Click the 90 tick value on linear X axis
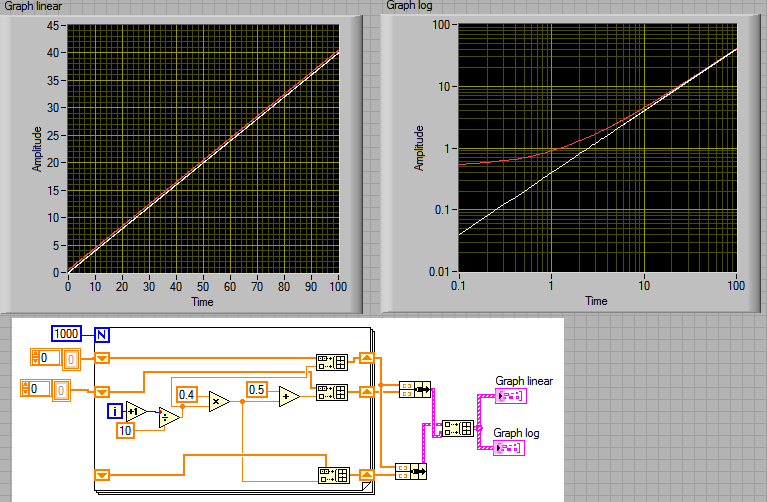The width and height of the screenshot is (767, 502). coord(311,287)
